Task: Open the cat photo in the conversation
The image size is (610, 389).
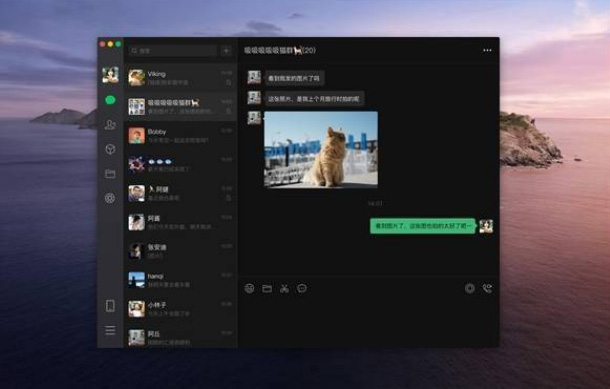Action: pyautogui.click(x=321, y=149)
